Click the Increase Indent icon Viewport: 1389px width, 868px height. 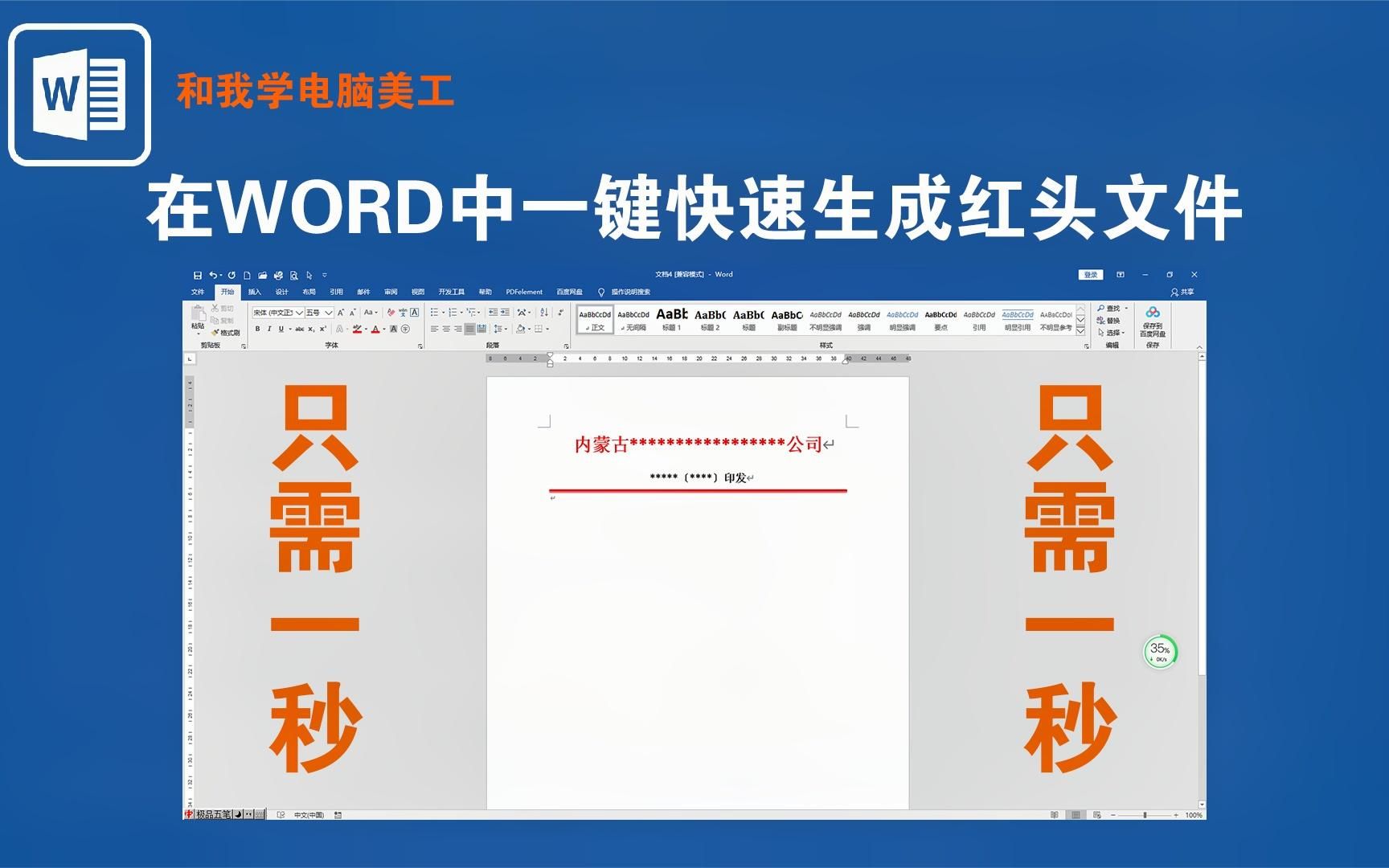pos(506,312)
